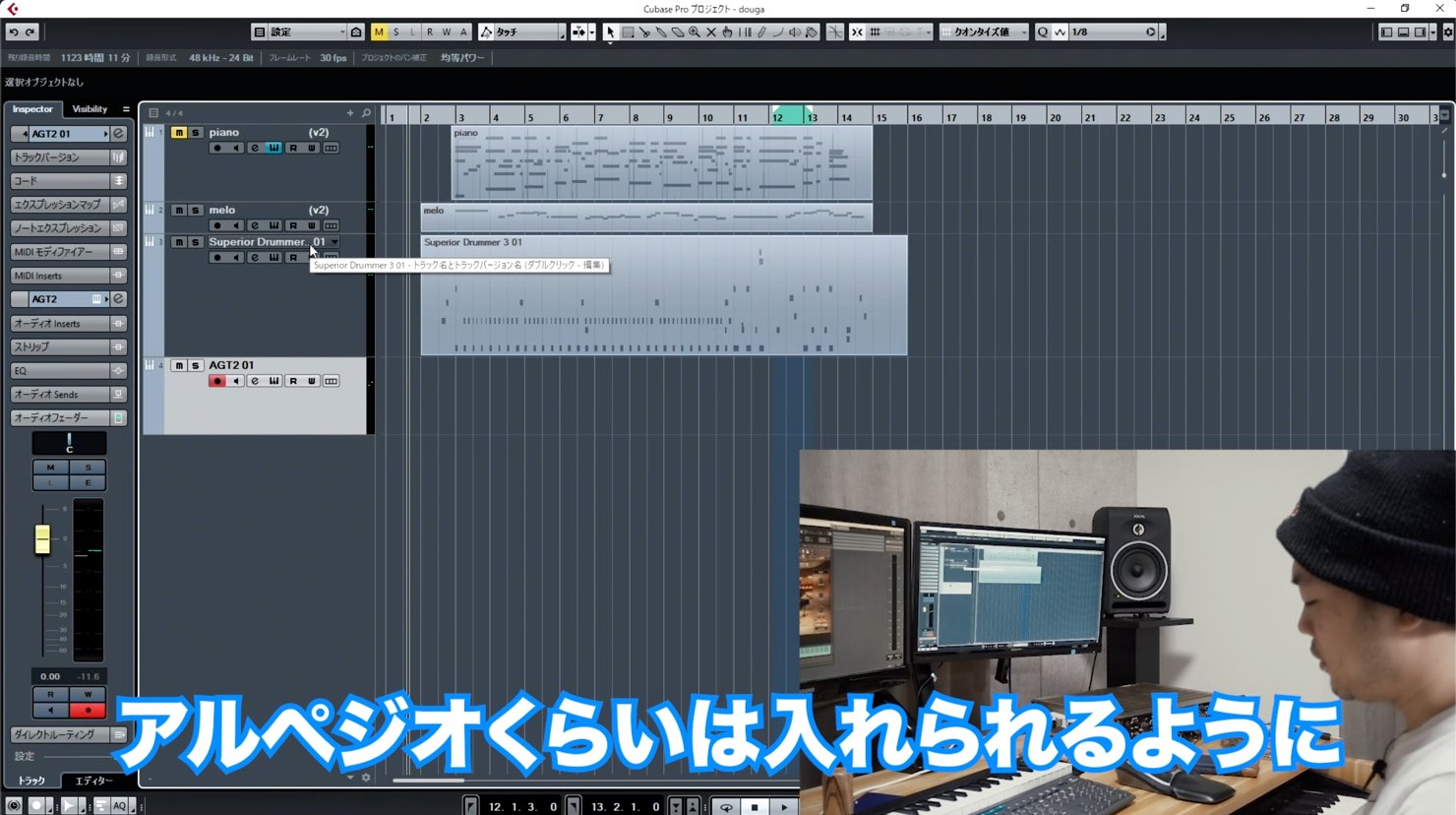Viewport: 1456px width, 815px height.
Task: Unmute the piano track
Action: point(179,133)
